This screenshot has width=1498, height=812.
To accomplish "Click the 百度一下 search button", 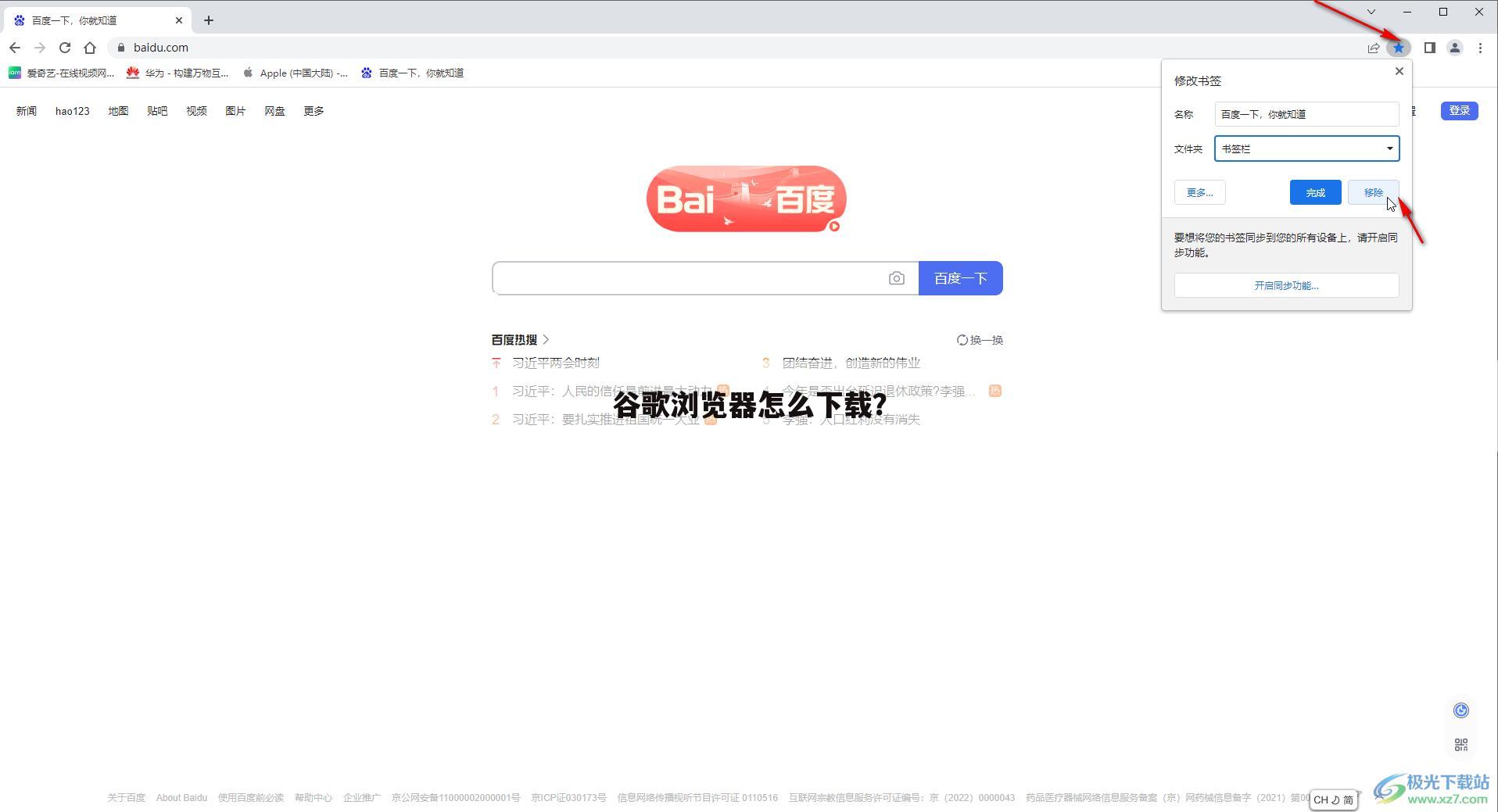I will 960,278.
